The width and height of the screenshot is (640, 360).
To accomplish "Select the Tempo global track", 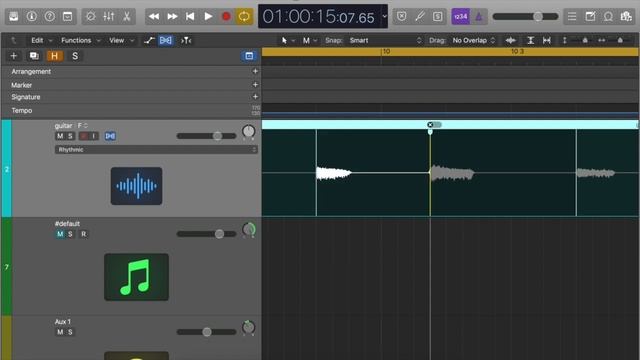I will pos(131,111).
